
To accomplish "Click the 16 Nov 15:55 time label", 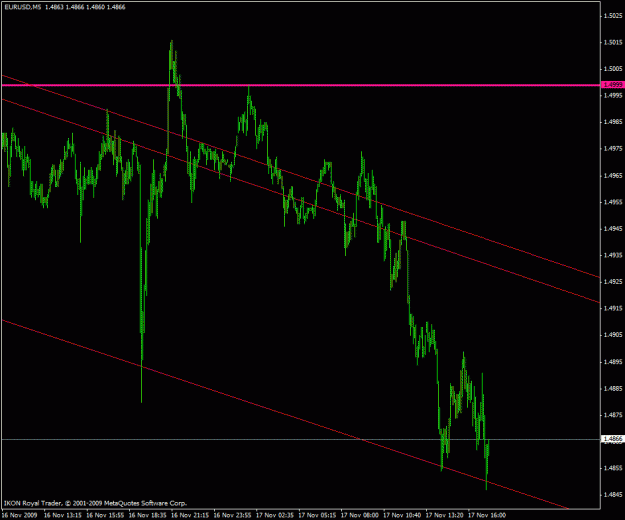I will [x=105, y=515].
